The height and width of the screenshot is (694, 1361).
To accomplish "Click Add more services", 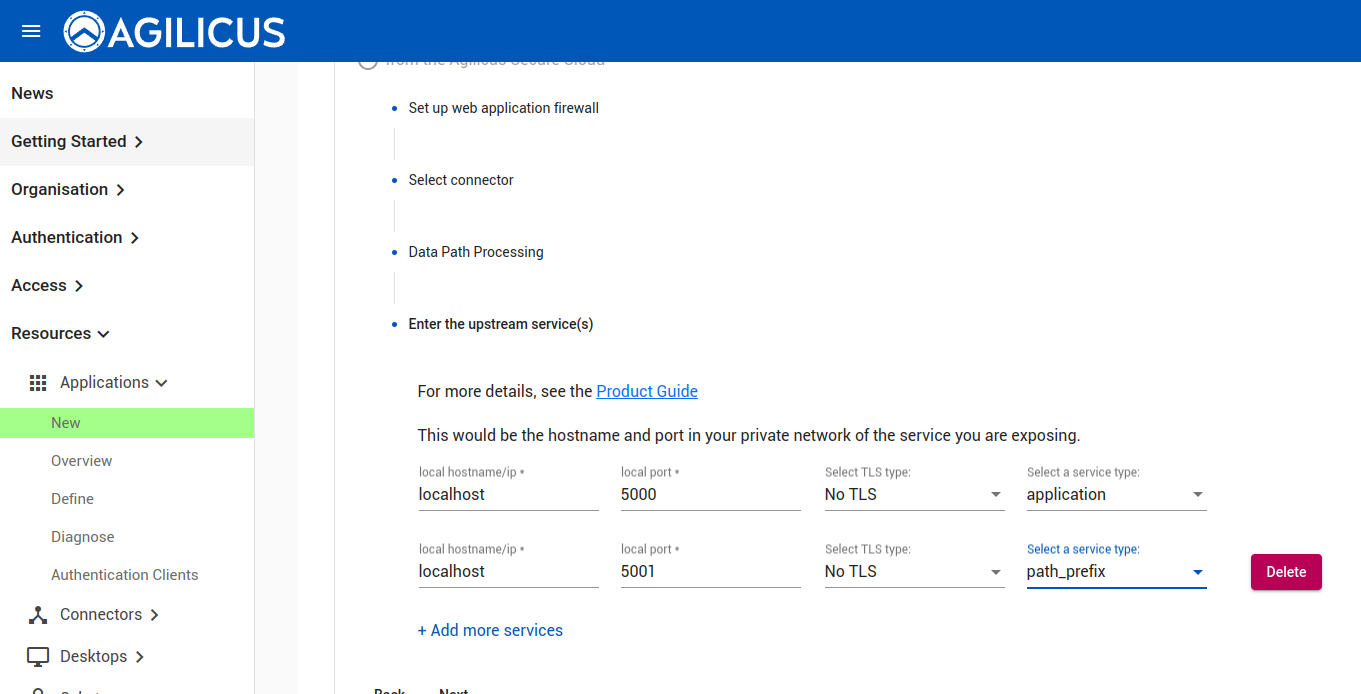I will click(x=490, y=631).
